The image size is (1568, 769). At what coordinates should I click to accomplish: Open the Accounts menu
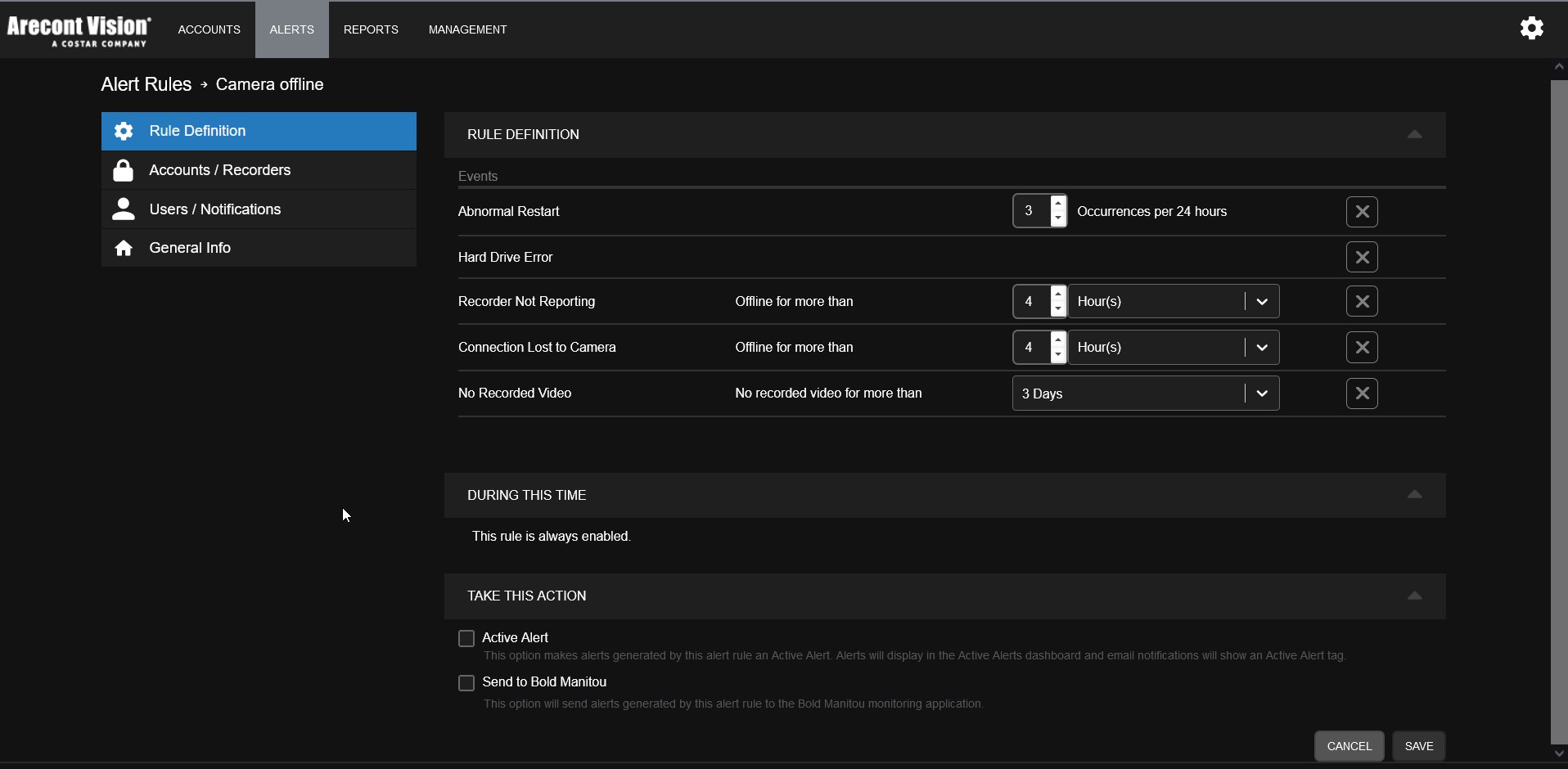pos(210,29)
